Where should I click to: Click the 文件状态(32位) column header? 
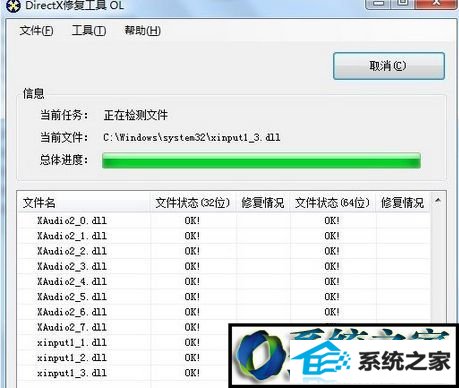[193, 202]
